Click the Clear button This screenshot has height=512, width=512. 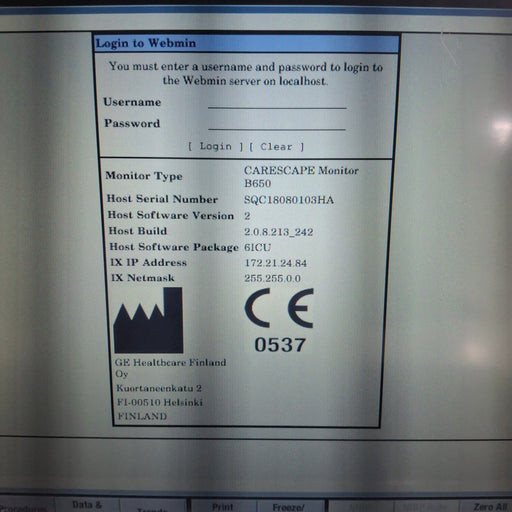point(276,147)
